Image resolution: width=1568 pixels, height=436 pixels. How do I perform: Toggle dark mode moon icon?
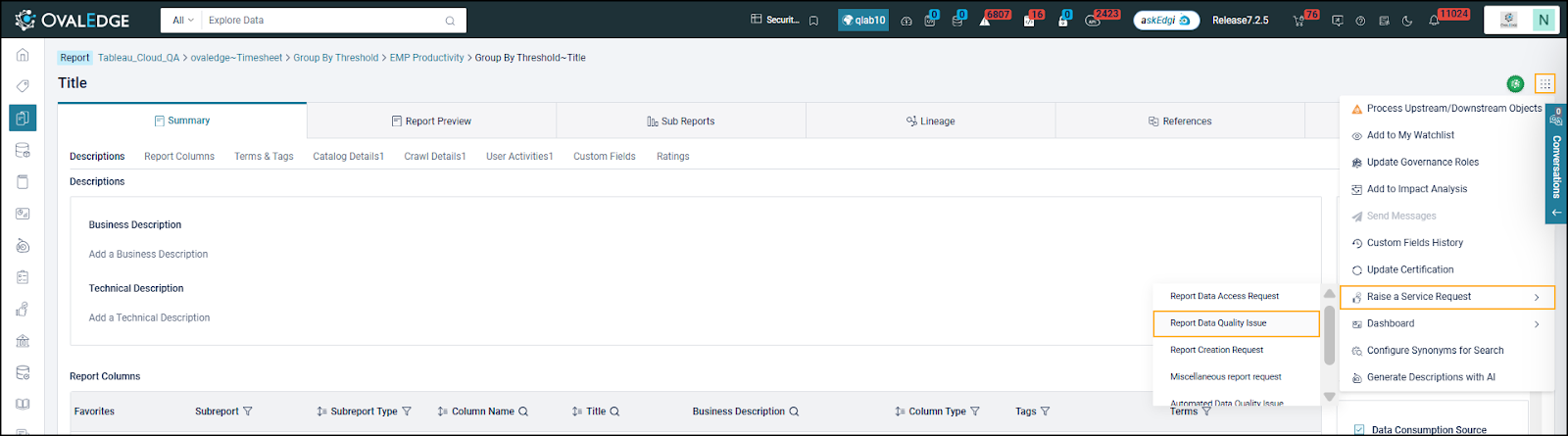[x=1407, y=21]
